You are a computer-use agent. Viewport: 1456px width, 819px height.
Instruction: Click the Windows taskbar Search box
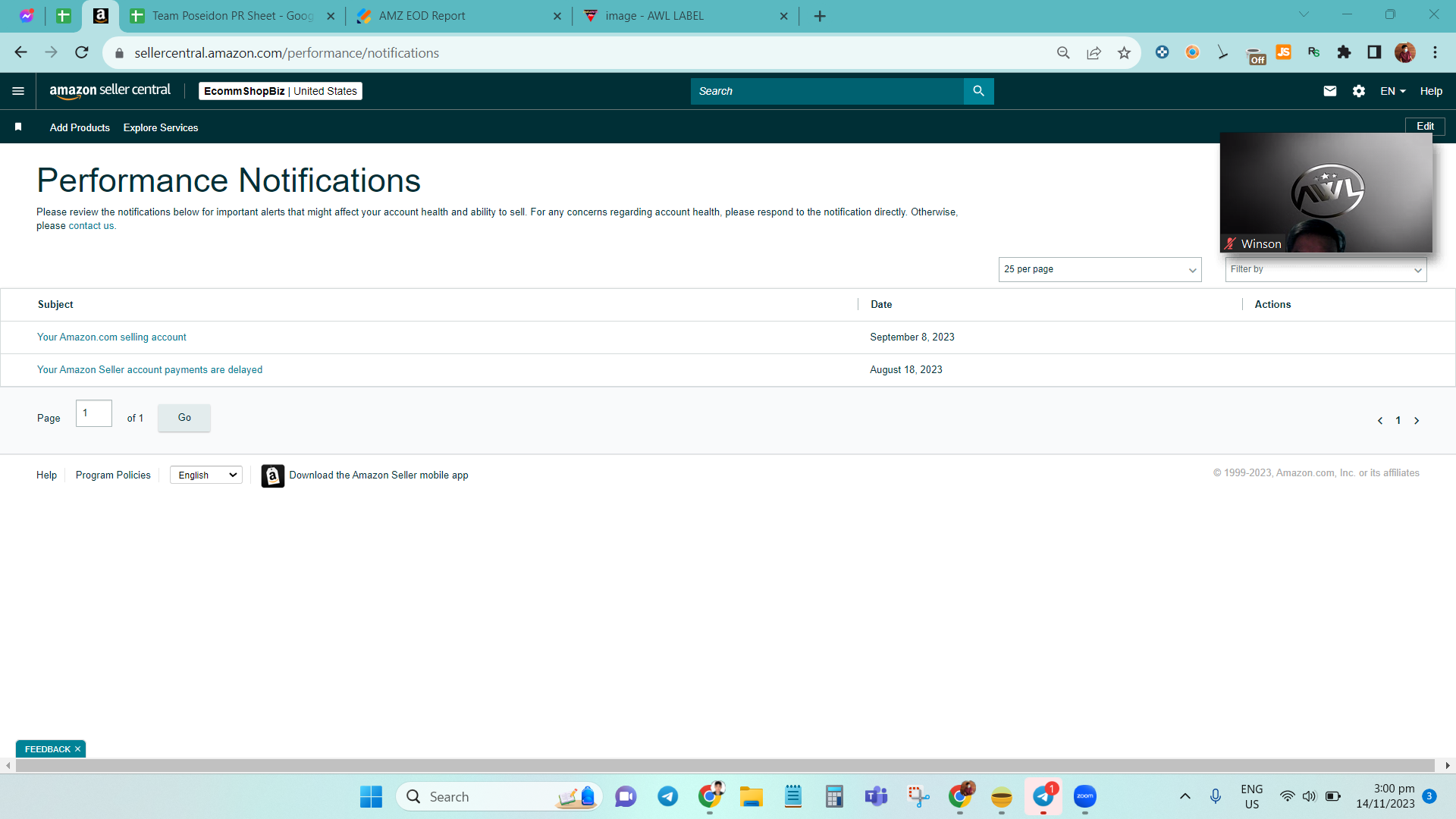point(498,796)
